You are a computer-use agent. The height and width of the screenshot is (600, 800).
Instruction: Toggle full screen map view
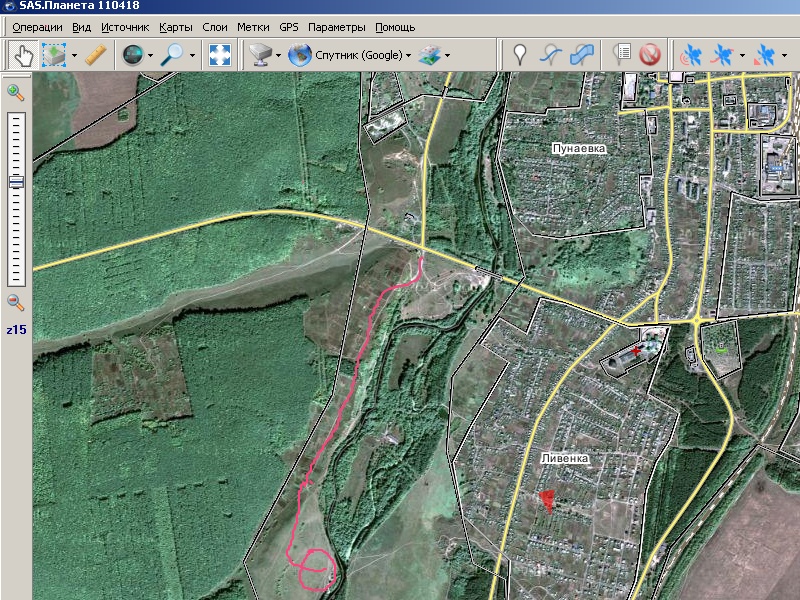[220, 54]
